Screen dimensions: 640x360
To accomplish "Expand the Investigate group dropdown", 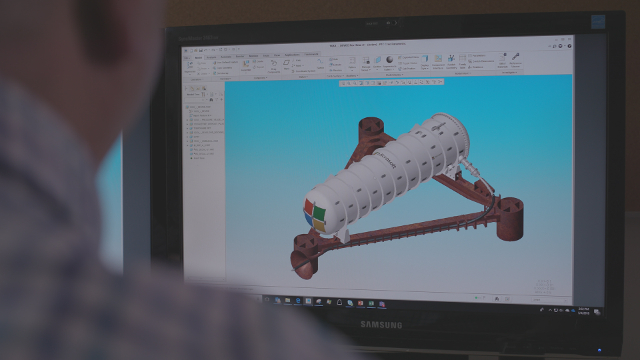I will coord(509,73).
